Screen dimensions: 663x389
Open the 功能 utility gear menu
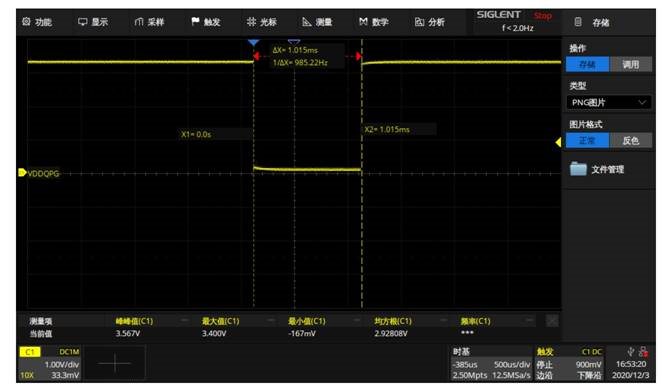click(26, 21)
